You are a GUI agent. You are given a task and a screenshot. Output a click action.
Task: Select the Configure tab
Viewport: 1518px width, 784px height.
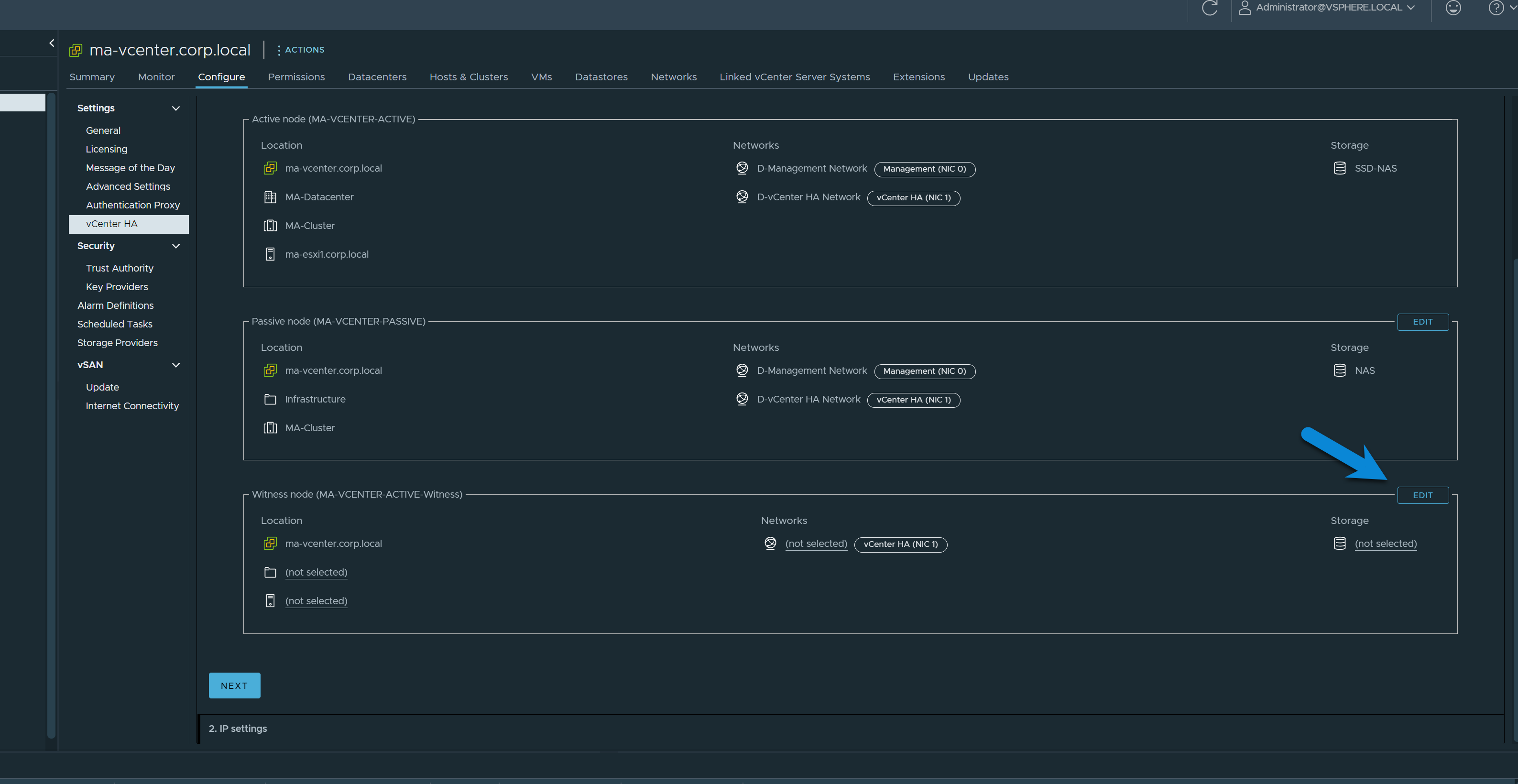tap(221, 77)
